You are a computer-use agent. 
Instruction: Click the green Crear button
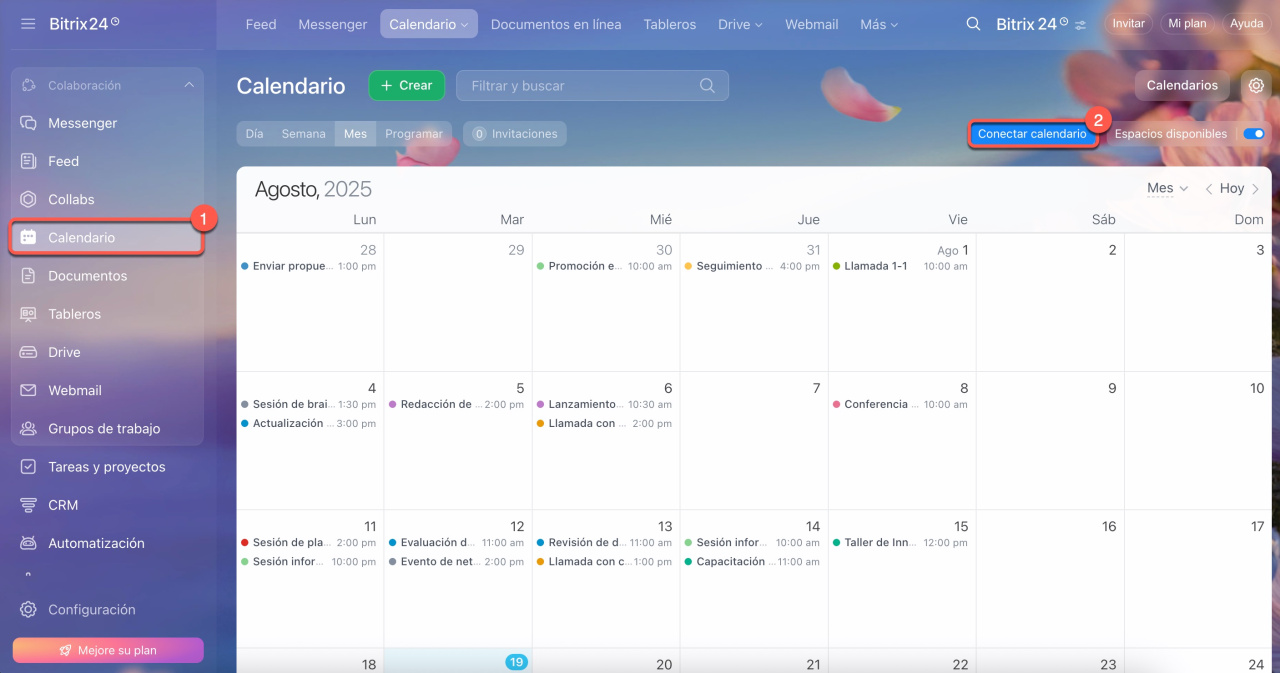click(x=407, y=86)
